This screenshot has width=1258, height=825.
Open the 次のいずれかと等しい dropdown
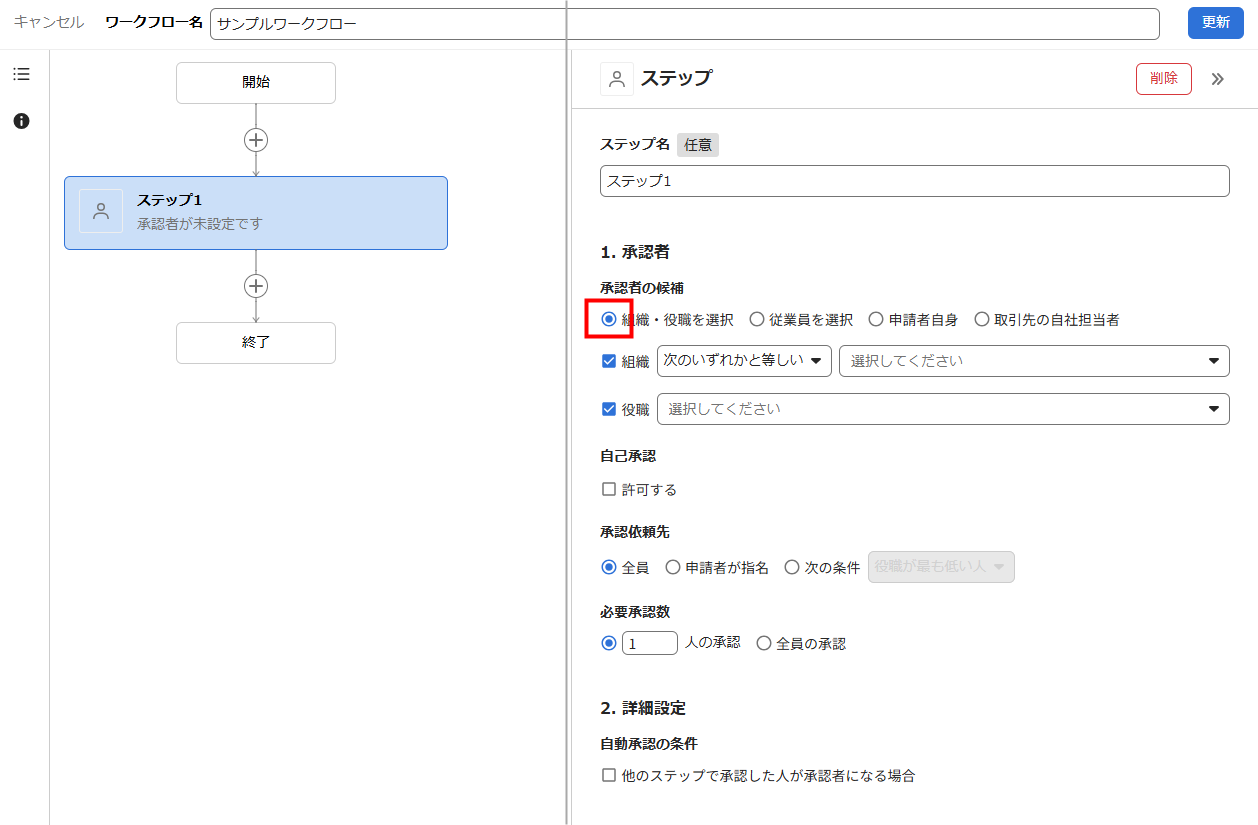point(744,361)
